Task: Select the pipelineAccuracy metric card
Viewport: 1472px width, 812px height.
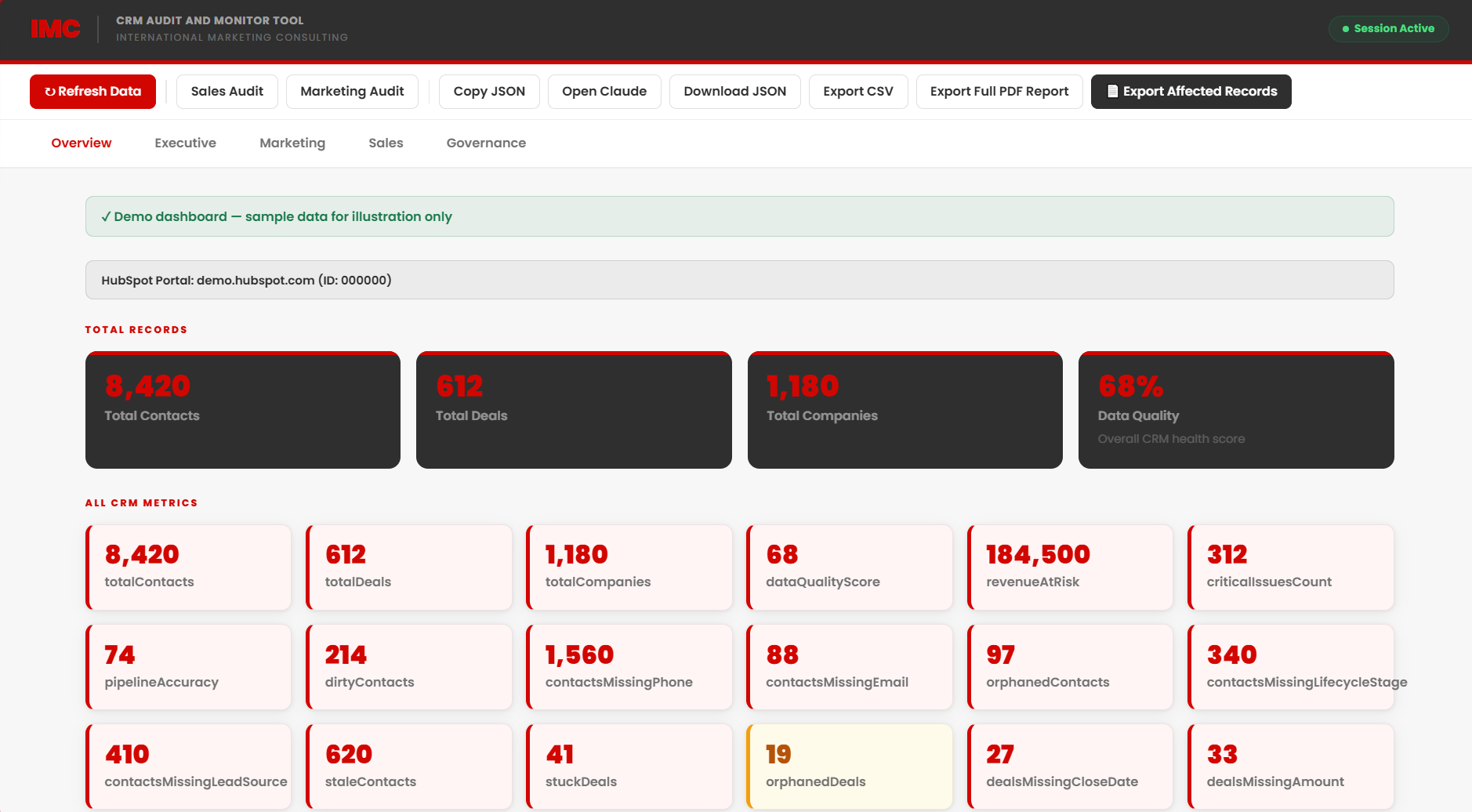Action: tap(188, 667)
